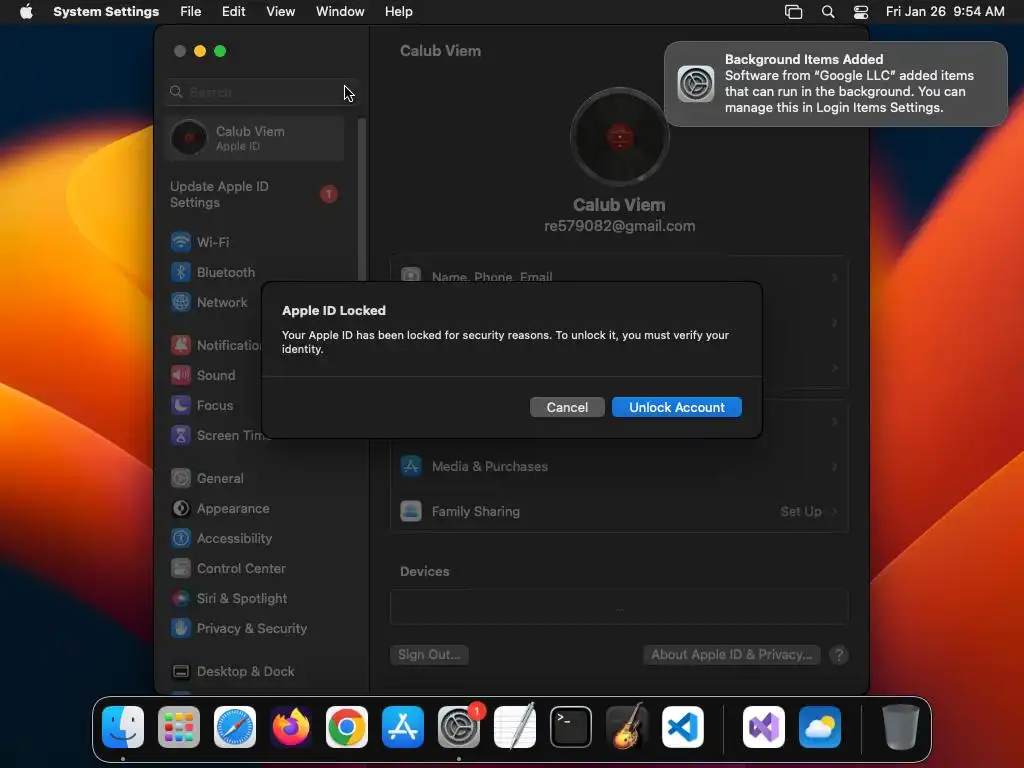This screenshot has width=1024, height=768.
Task: Launch Visual Studio Code from Dock
Action: 682,727
